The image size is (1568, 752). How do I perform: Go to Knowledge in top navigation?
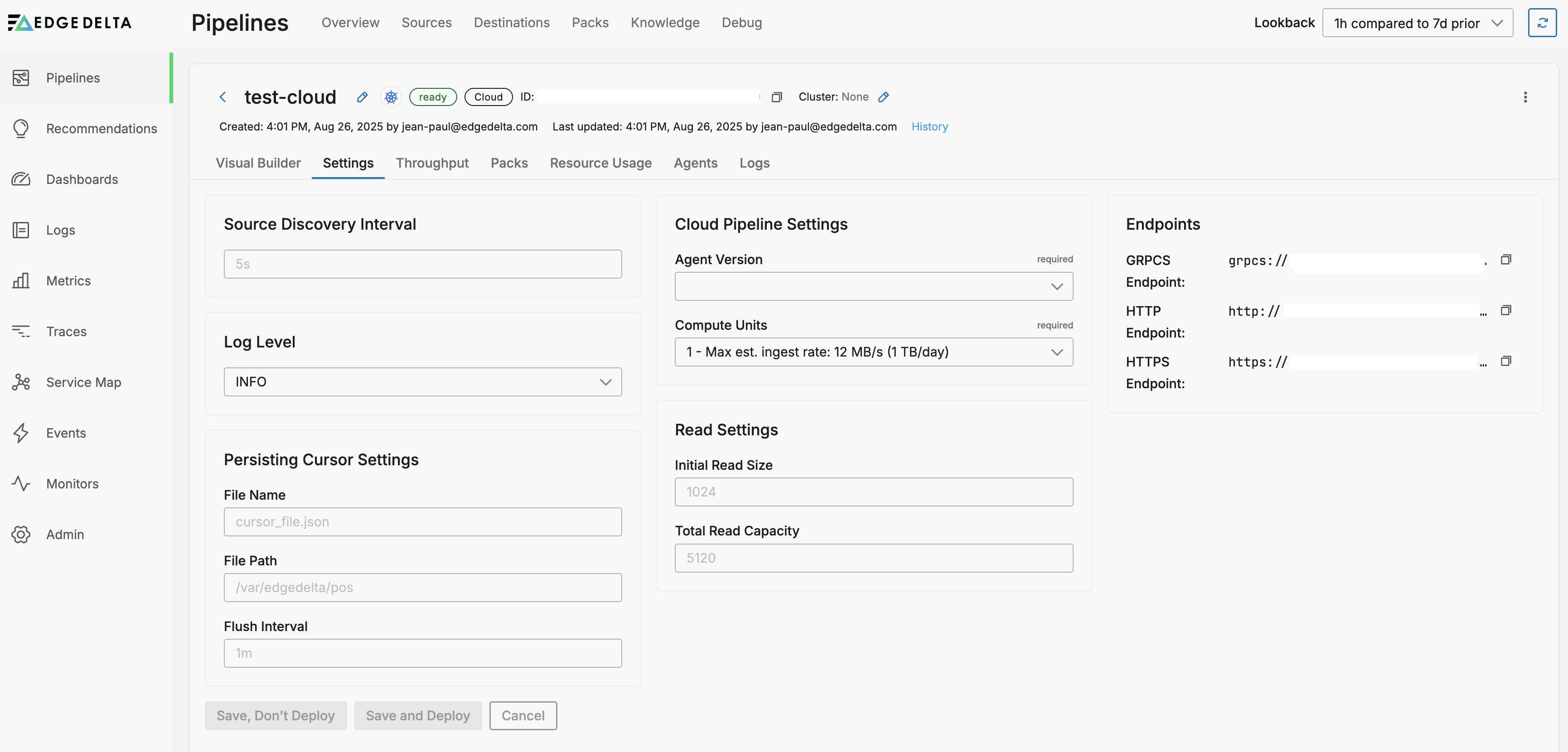pos(665,23)
